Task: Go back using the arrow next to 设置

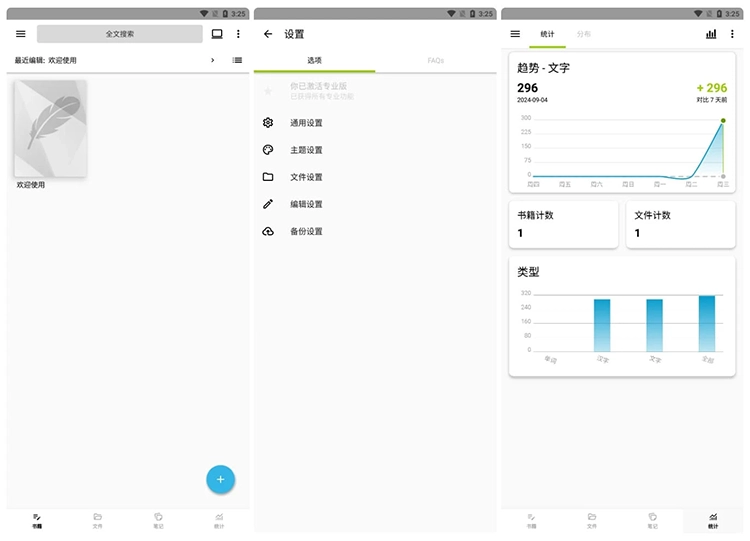Action: point(268,34)
